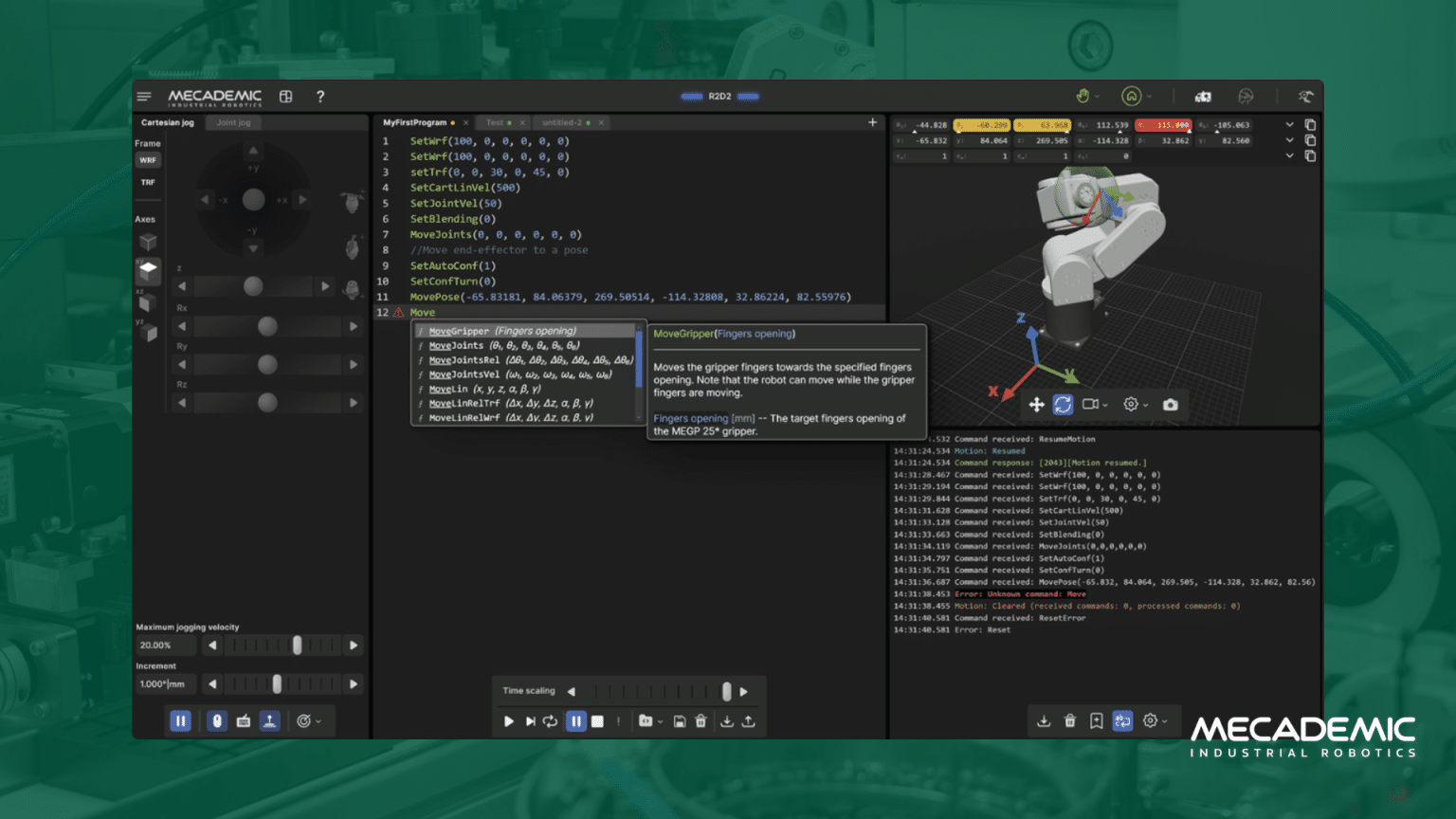
Task: Clear the event log with trash icon
Action: (1070, 721)
